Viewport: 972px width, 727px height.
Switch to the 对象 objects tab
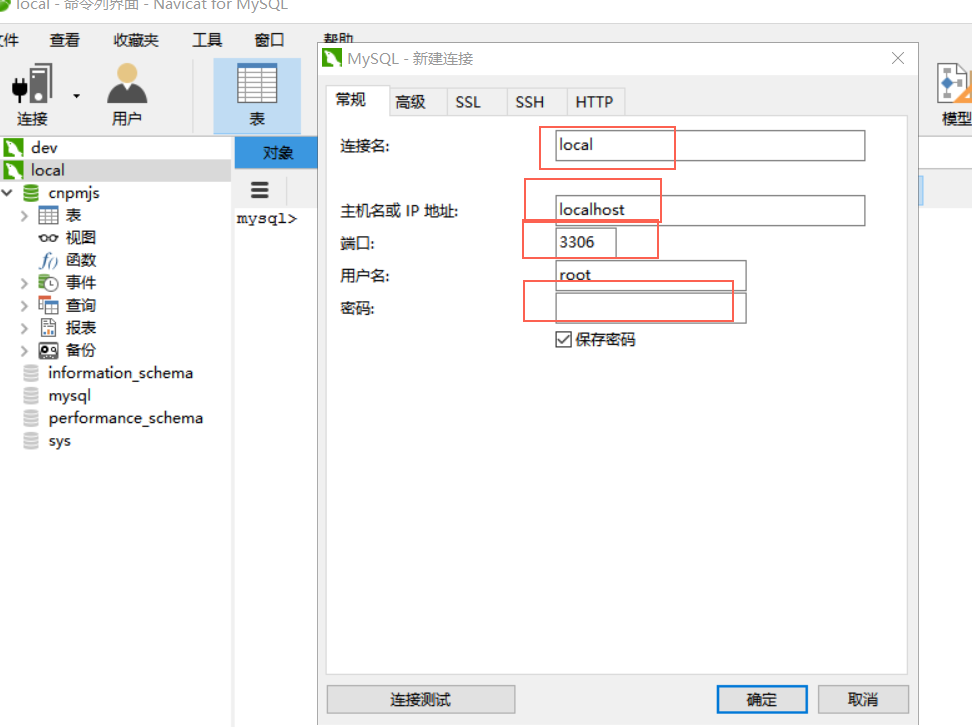[276, 152]
